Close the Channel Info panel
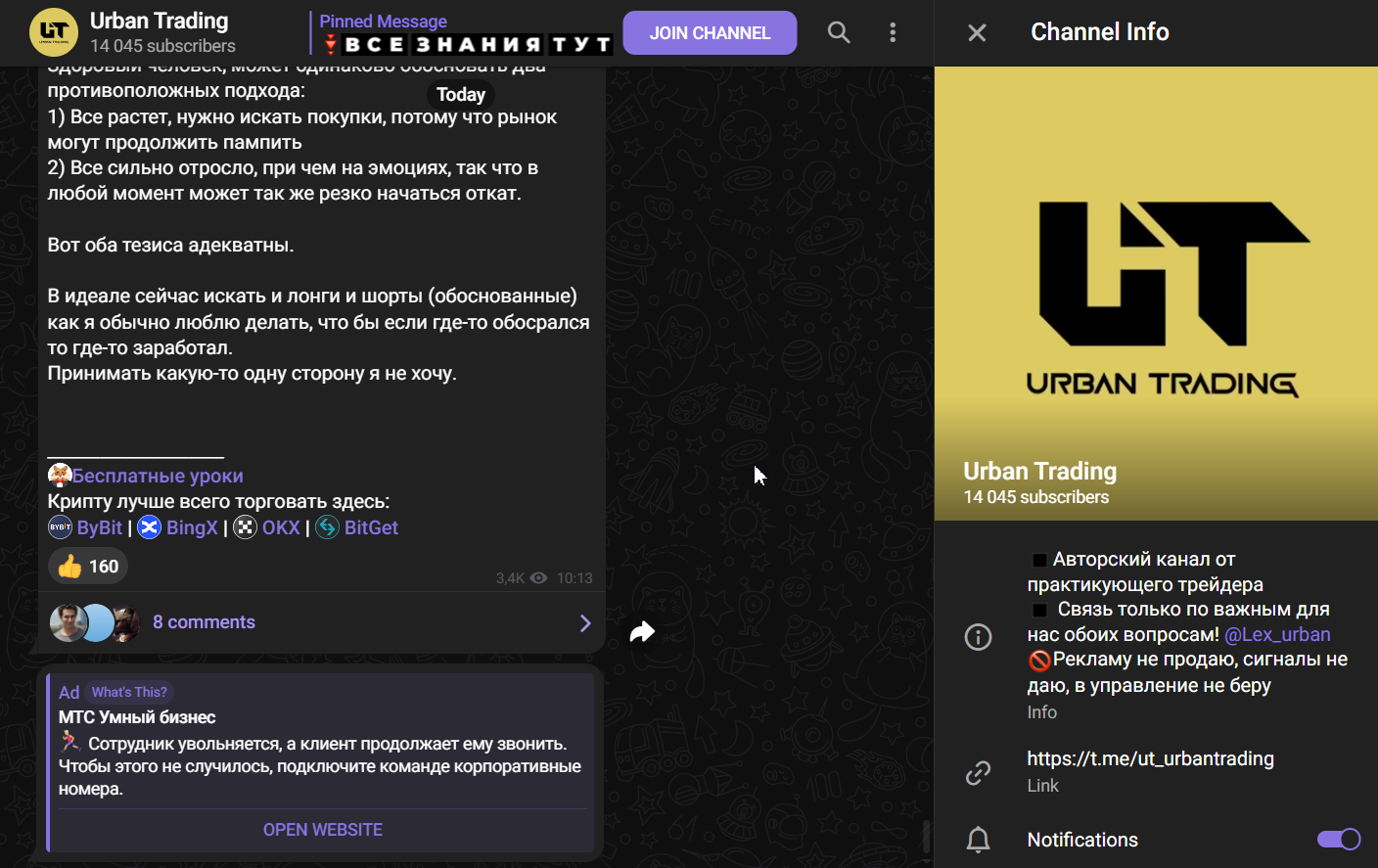 tap(977, 32)
